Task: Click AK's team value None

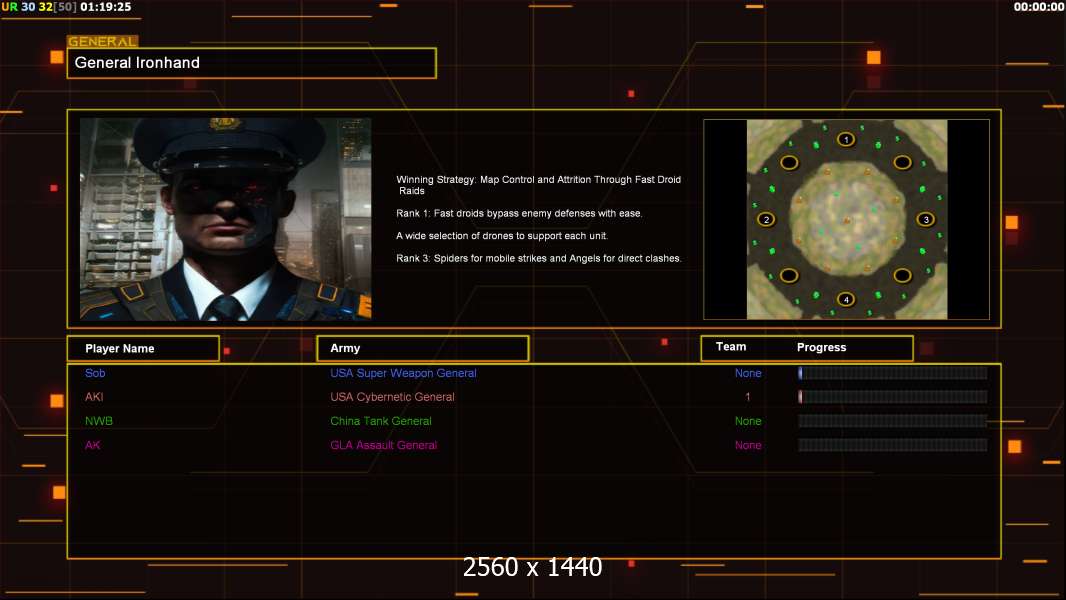Action: (748, 445)
